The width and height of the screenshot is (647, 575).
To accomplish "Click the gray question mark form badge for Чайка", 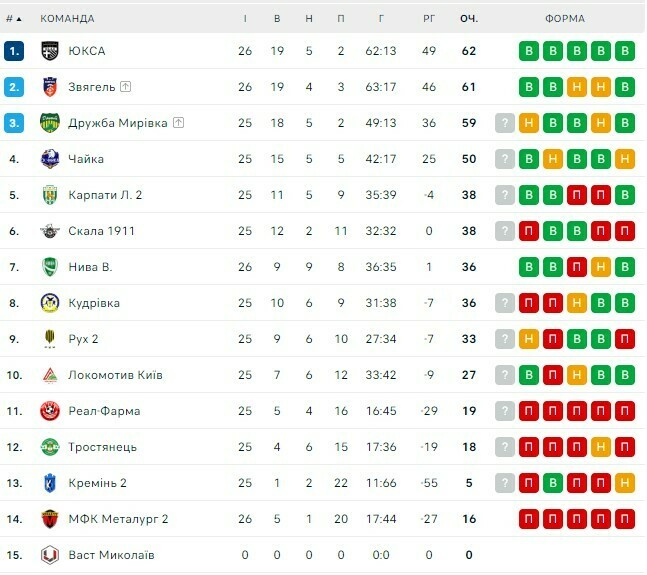I will point(505,159).
